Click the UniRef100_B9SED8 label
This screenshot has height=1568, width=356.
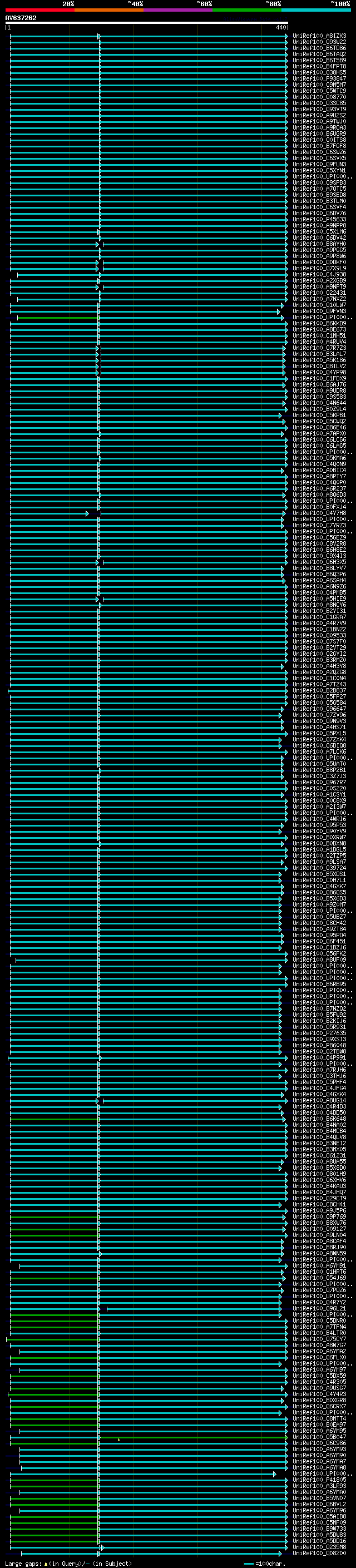tap(319, 195)
